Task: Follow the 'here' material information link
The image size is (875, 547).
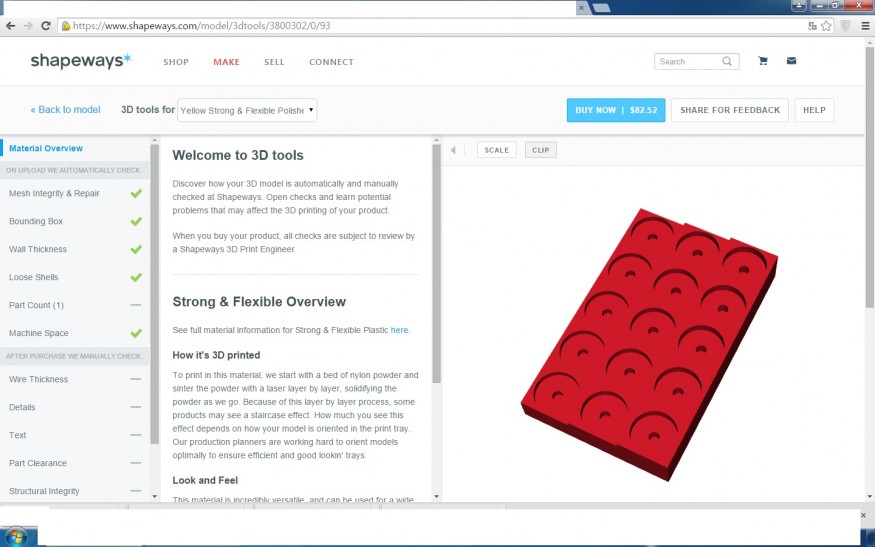Action: 399,330
